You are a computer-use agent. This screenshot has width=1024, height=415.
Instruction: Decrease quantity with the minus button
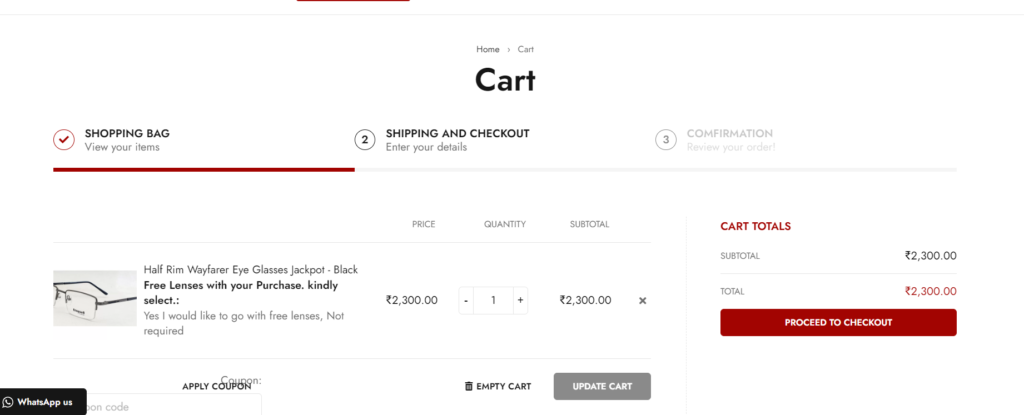coord(466,300)
